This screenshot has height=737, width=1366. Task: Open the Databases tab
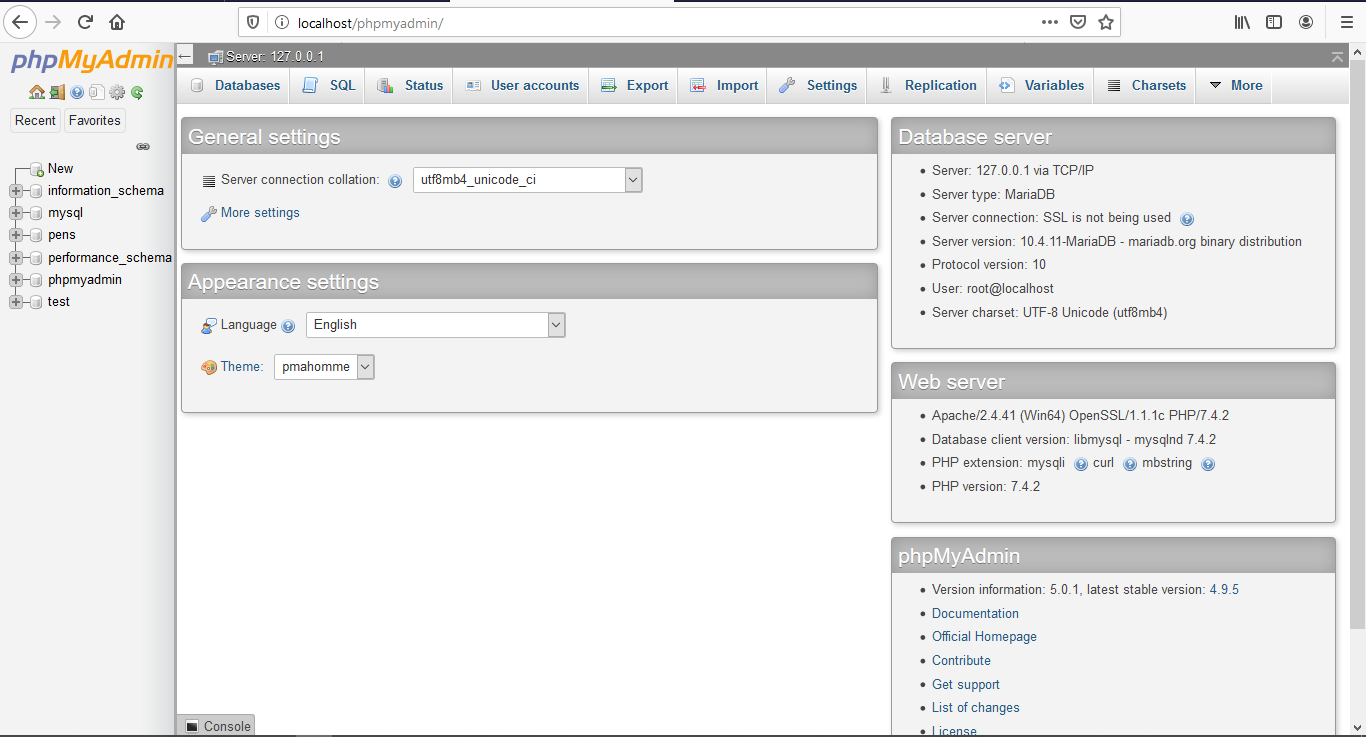[x=235, y=86]
